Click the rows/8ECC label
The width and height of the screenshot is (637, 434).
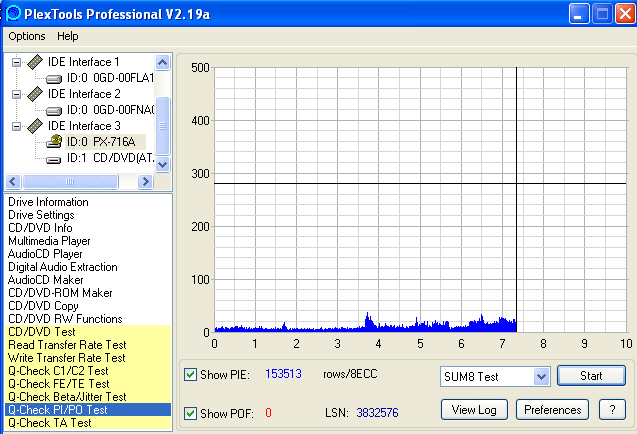(x=350, y=374)
